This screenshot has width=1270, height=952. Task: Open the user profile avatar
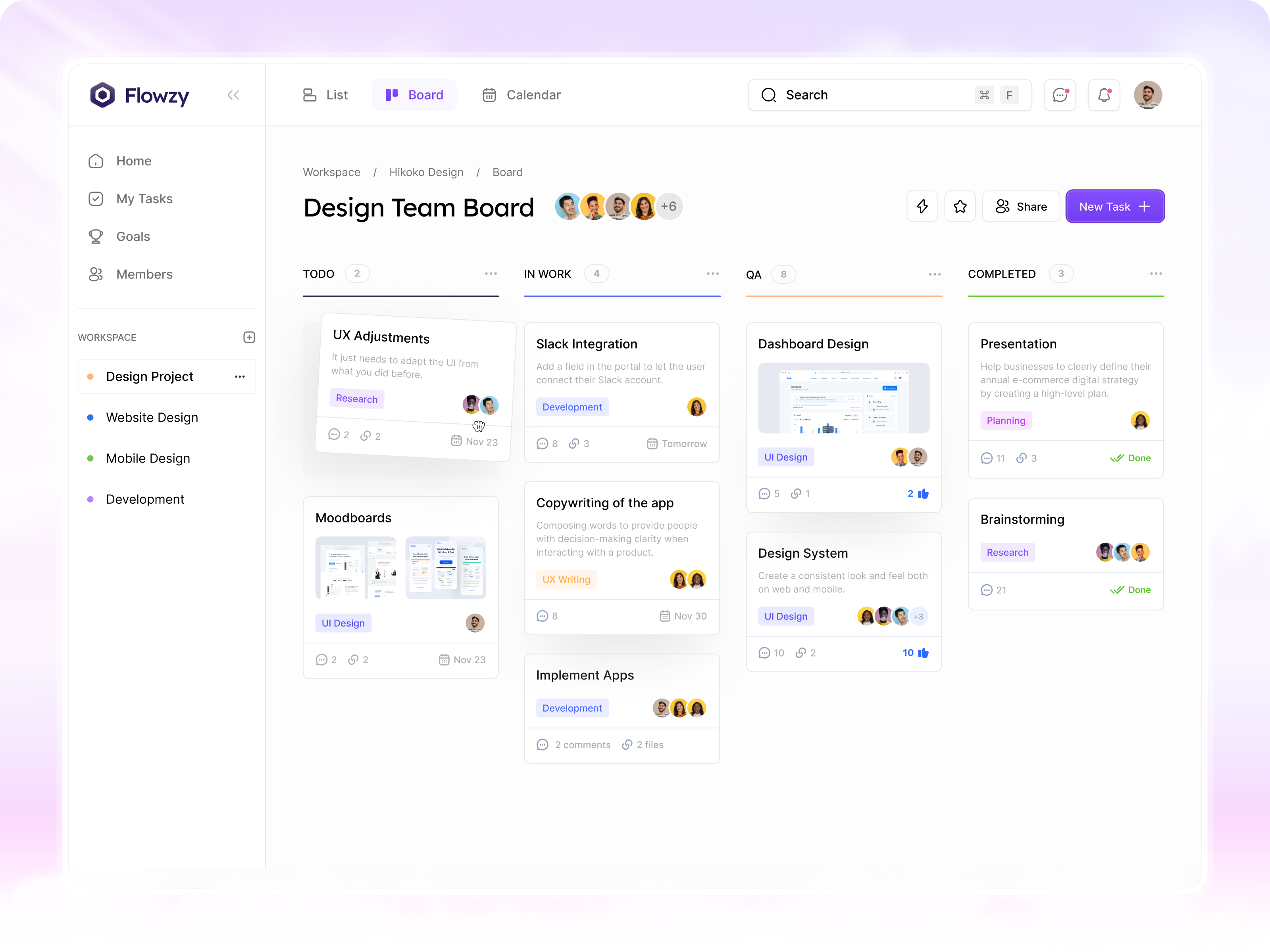[x=1148, y=95]
